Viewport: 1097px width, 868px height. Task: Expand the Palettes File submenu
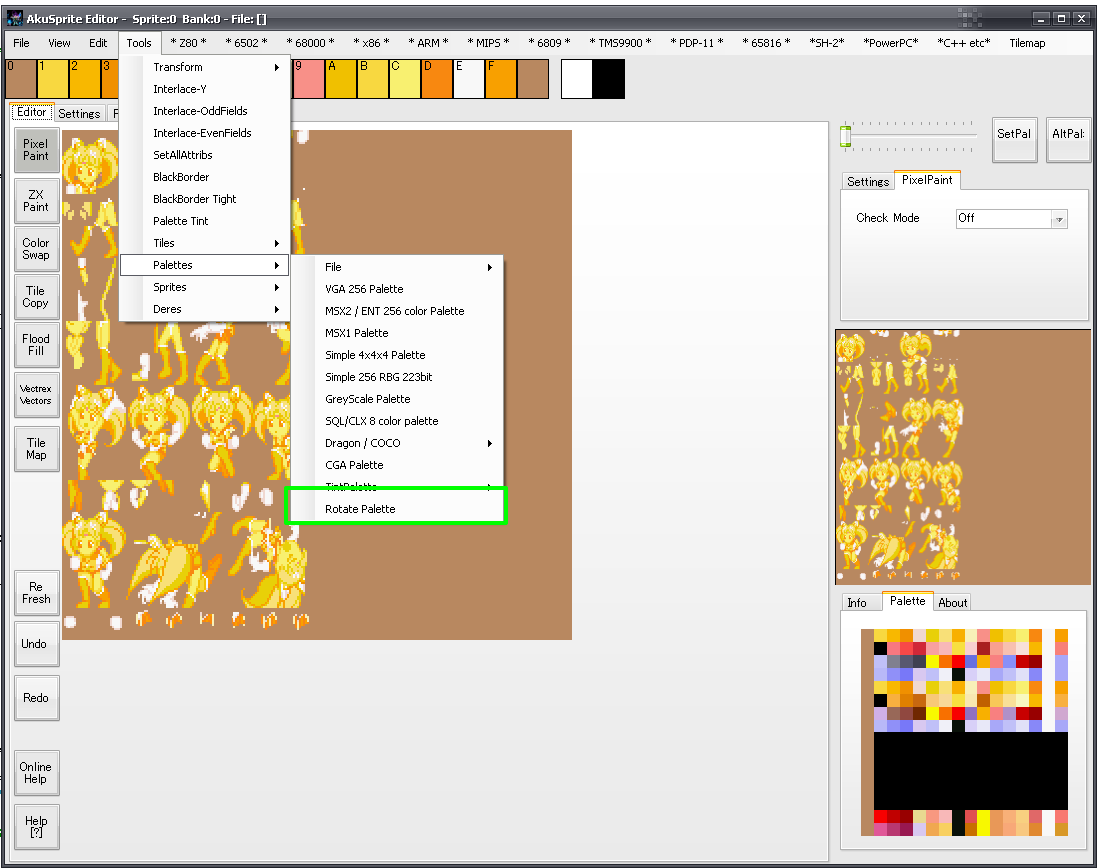pyautogui.click(x=397, y=267)
